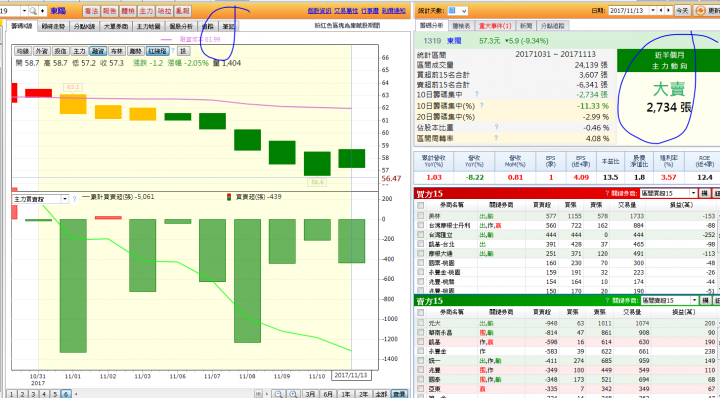This screenshot has height=398, width=720.
Task: Toggle the 紅綠燈 overlay
Action: tap(158, 51)
